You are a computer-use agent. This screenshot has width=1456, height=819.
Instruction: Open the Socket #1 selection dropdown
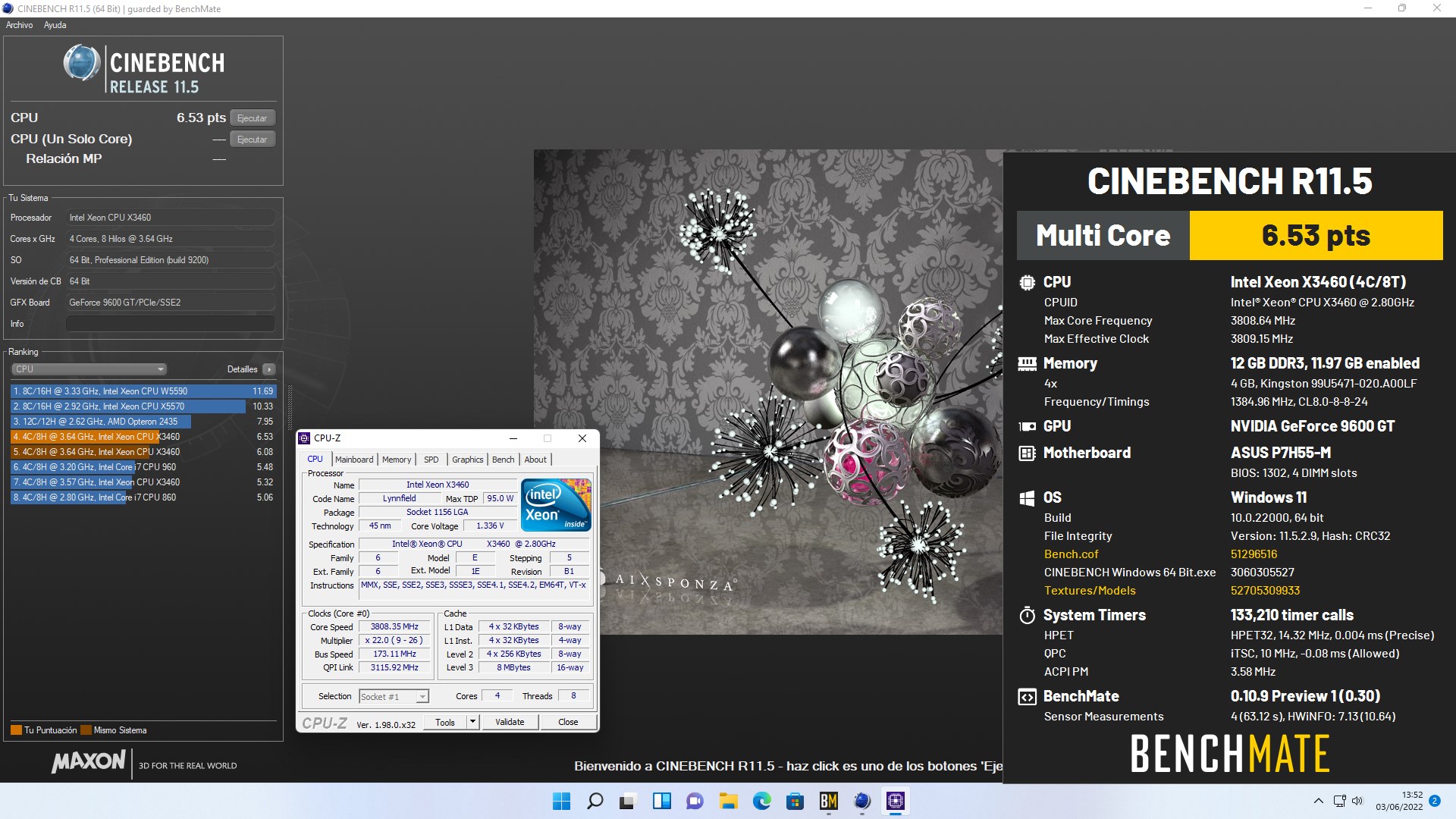tap(394, 697)
